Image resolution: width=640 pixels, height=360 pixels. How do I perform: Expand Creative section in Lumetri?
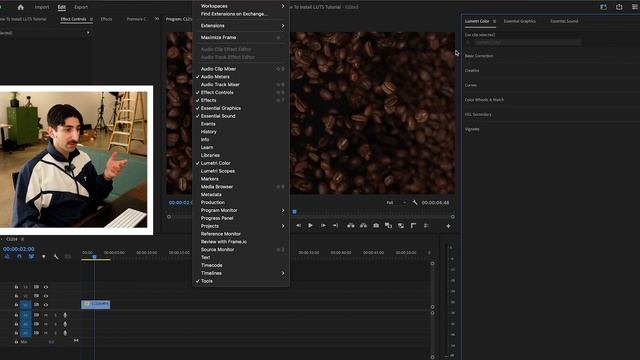tap(472, 71)
